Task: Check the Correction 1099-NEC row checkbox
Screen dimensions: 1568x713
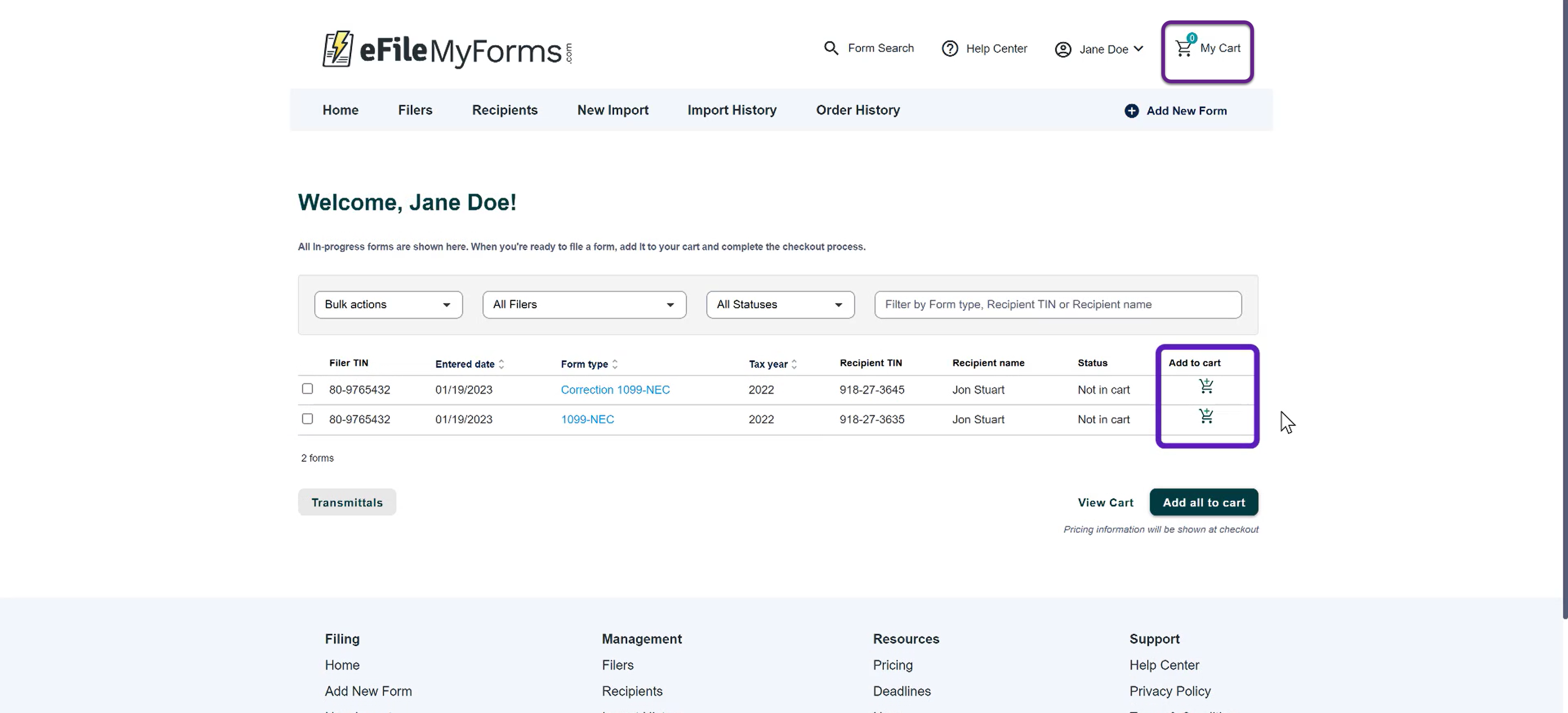Action: (307, 389)
